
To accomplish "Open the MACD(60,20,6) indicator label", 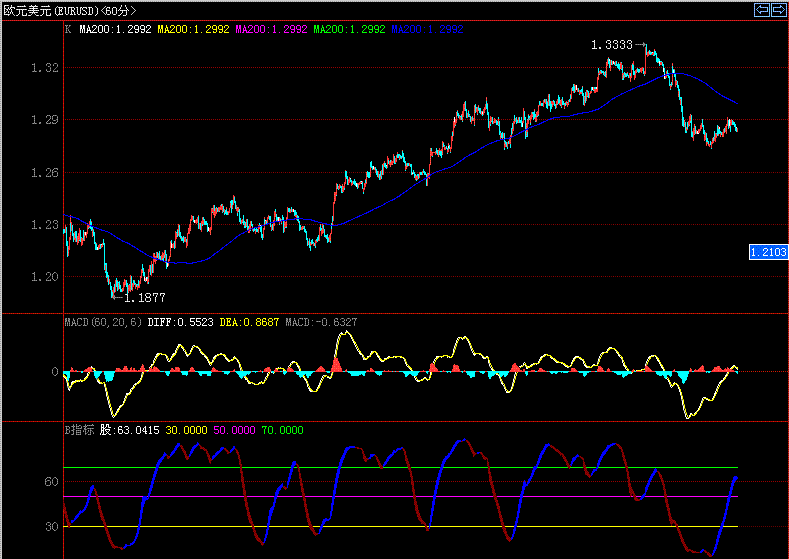I will (x=103, y=322).
